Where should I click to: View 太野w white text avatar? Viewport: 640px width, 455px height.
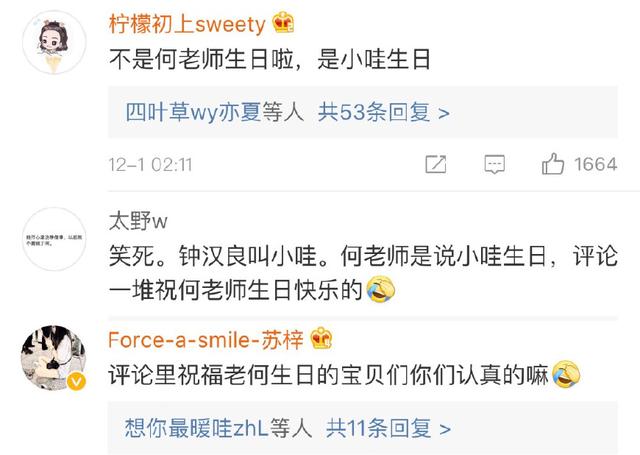[54, 239]
